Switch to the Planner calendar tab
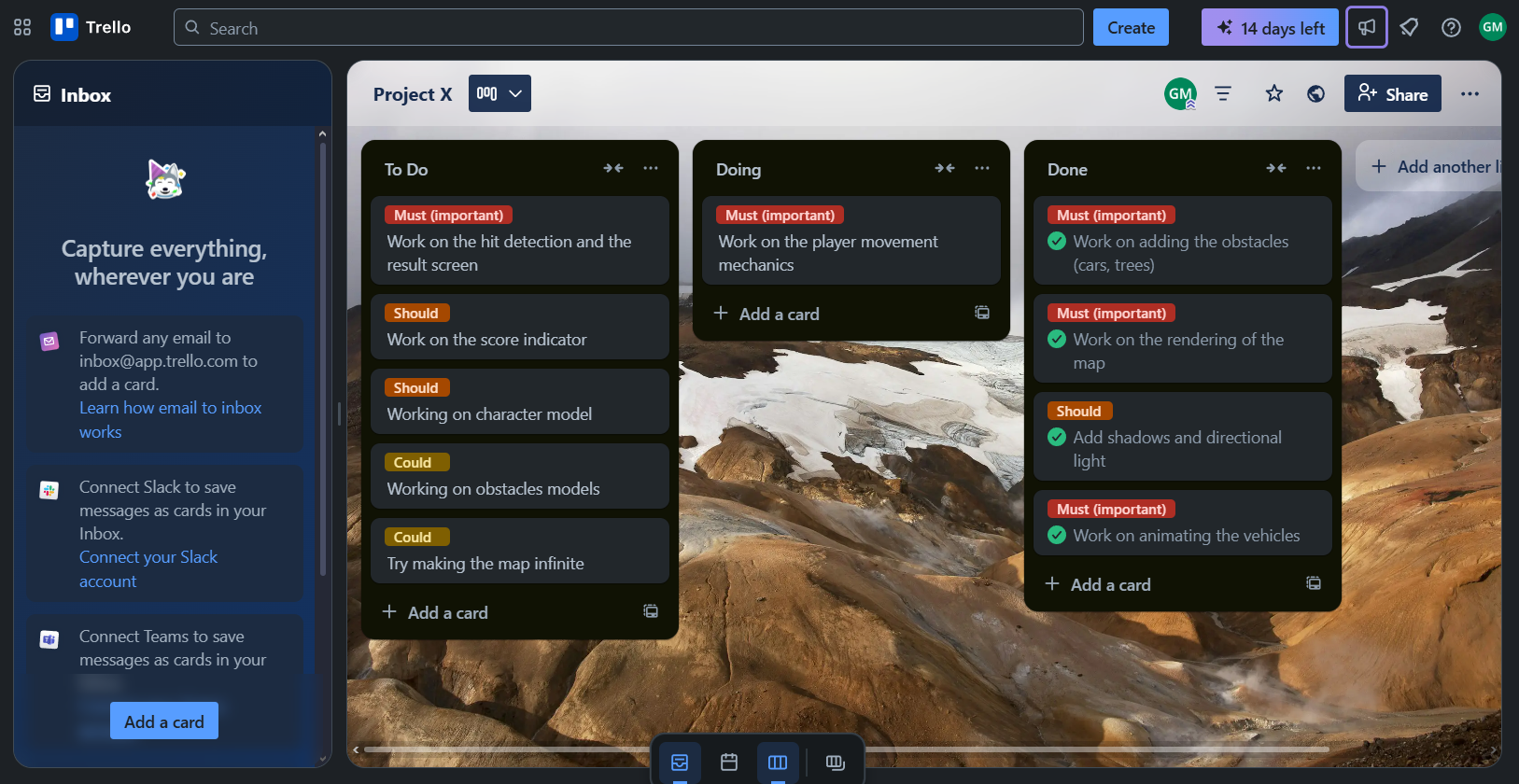Screen dimensions: 1519x784 coord(729,763)
